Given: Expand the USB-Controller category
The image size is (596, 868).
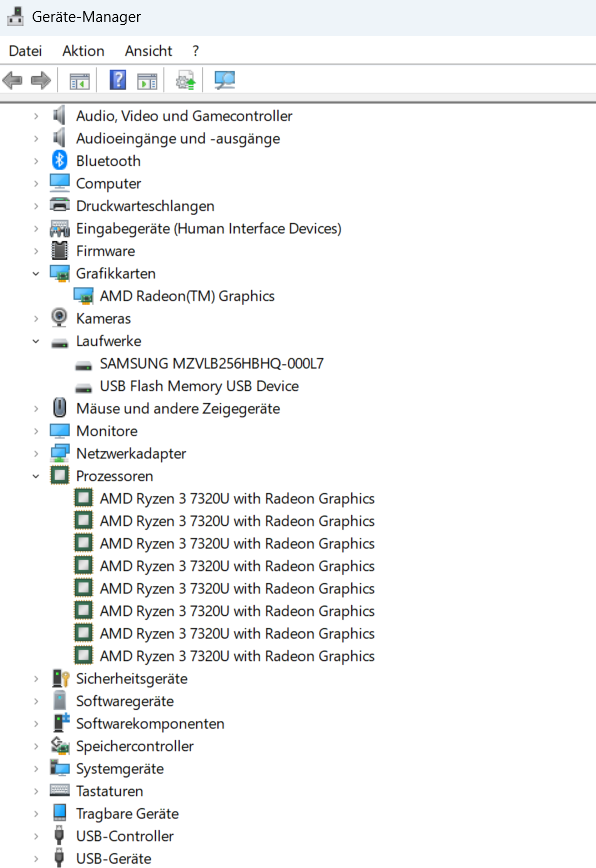Looking at the screenshot, I should pyautogui.click(x=36, y=836).
